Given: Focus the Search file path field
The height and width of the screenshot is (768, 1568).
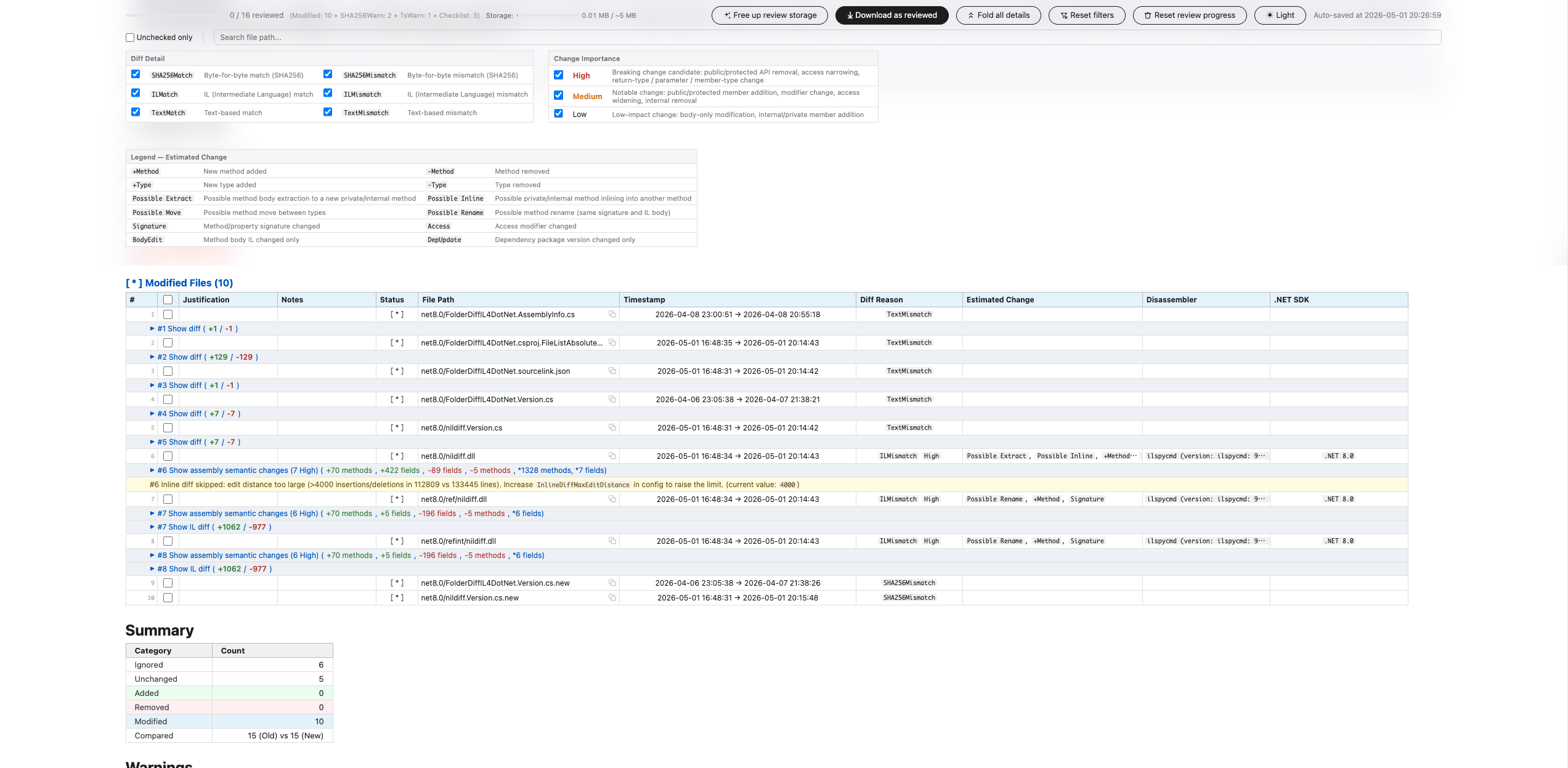Looking at the screenshot, I should click(x=827, y=38).
